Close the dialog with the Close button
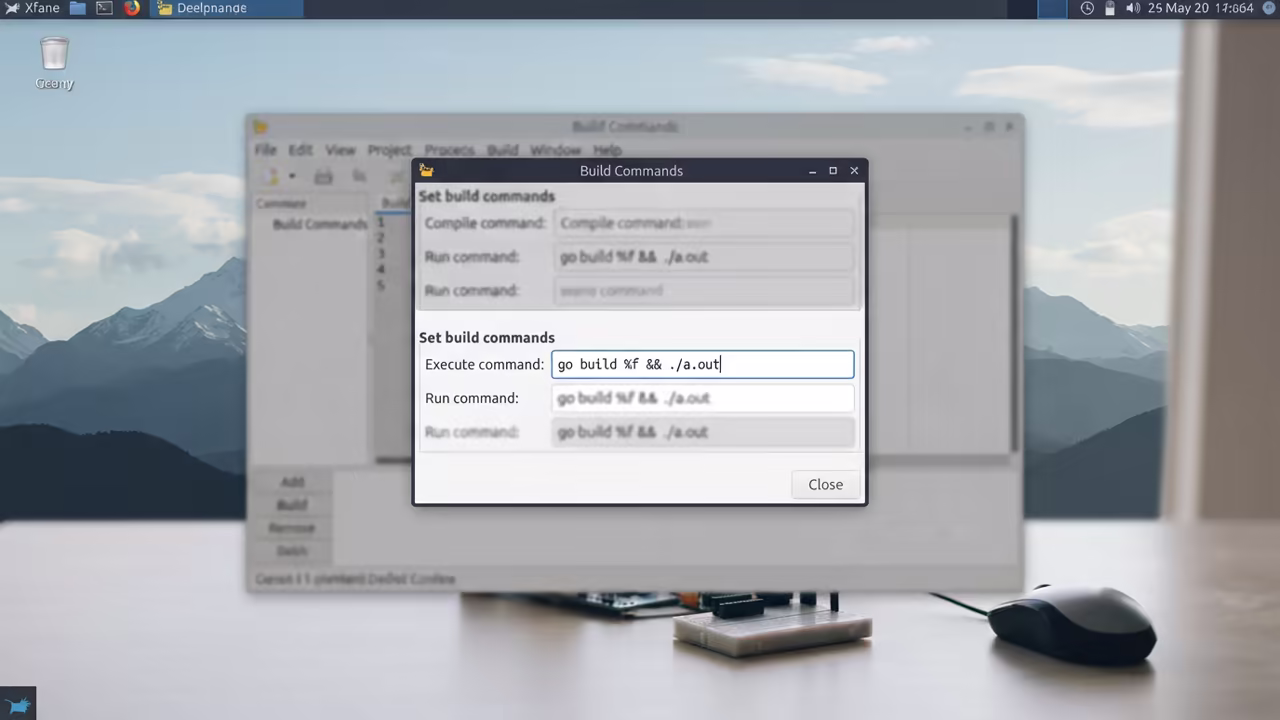Image resolution: width=1280 pixels, height=720 pixels. (825, 484)
